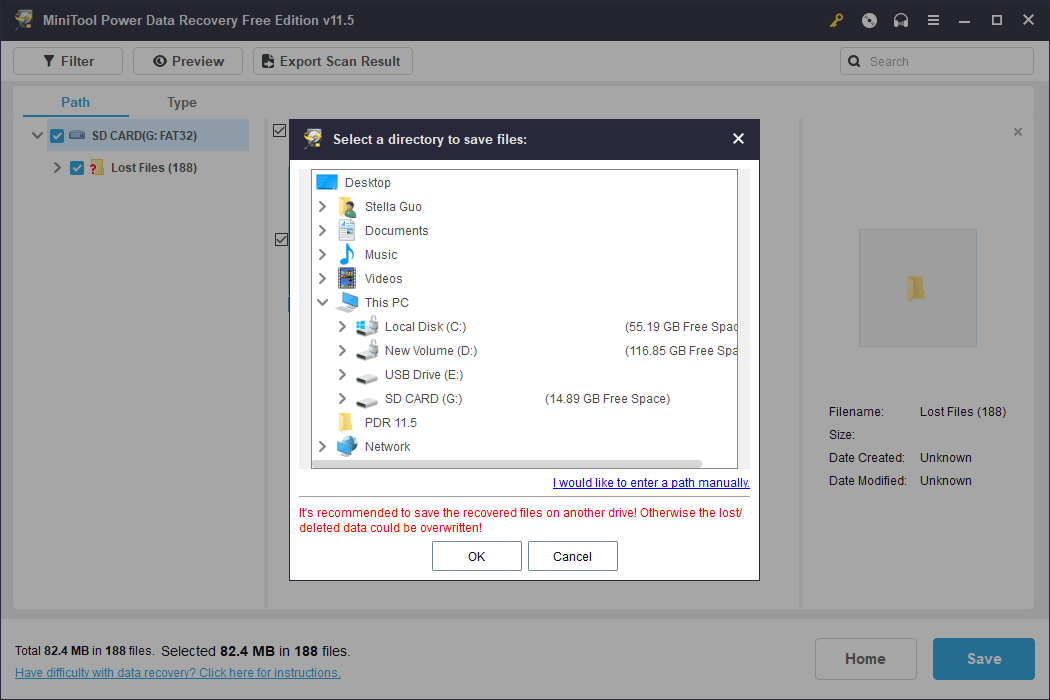Switch to the Type tab

[181, 102]
